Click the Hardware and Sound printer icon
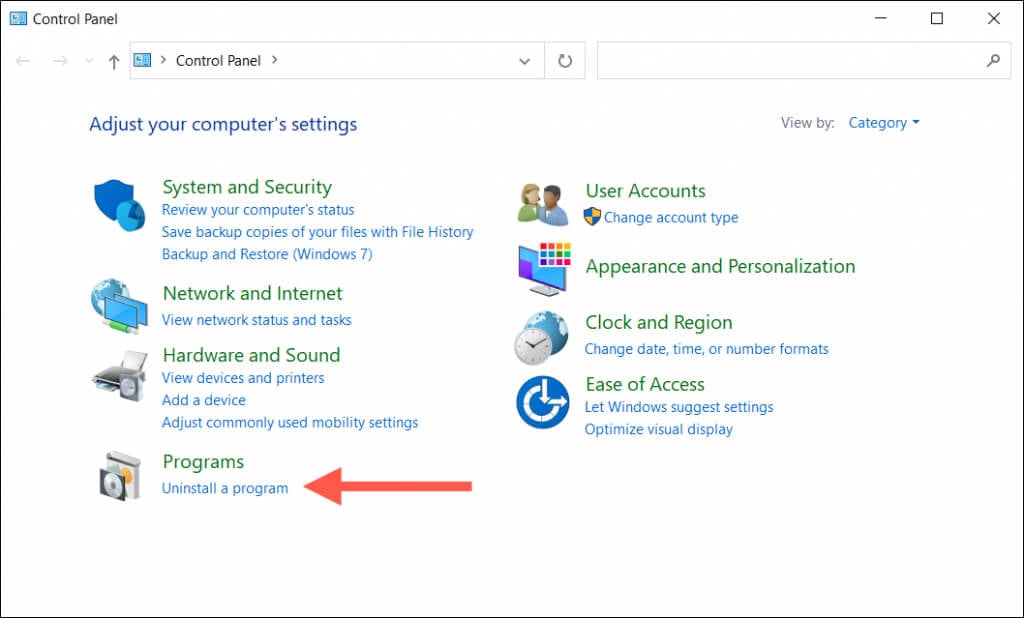 (x=120, y=376)
